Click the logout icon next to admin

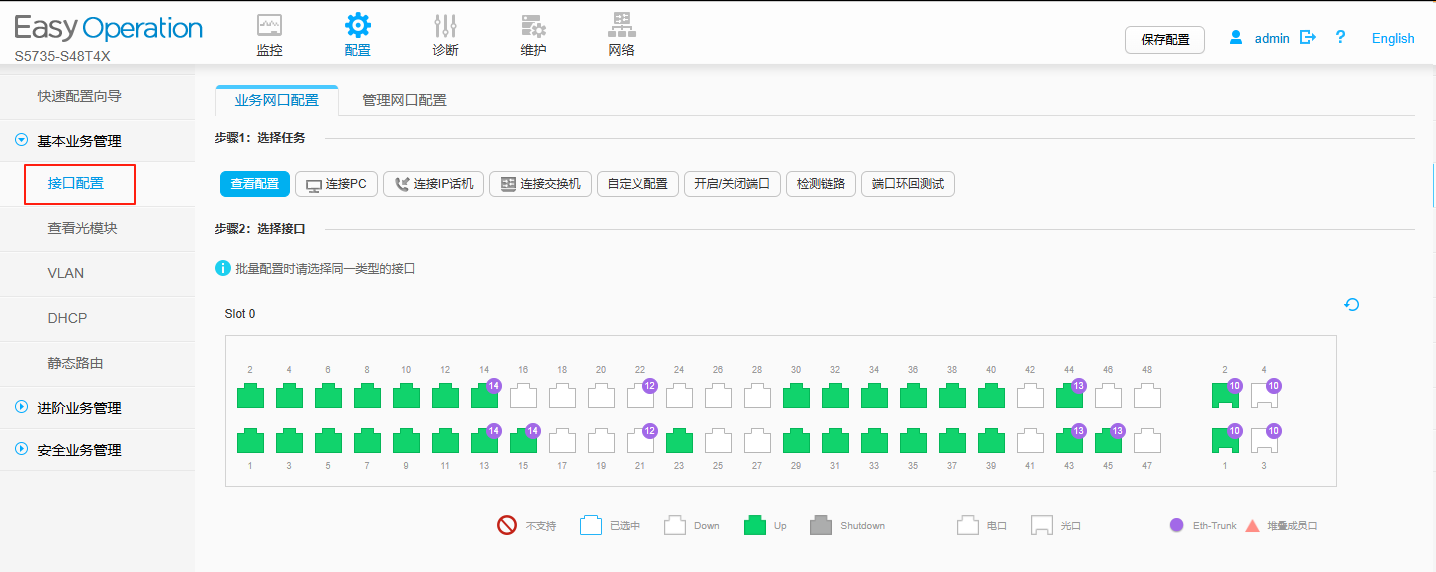click(1307, 37)
